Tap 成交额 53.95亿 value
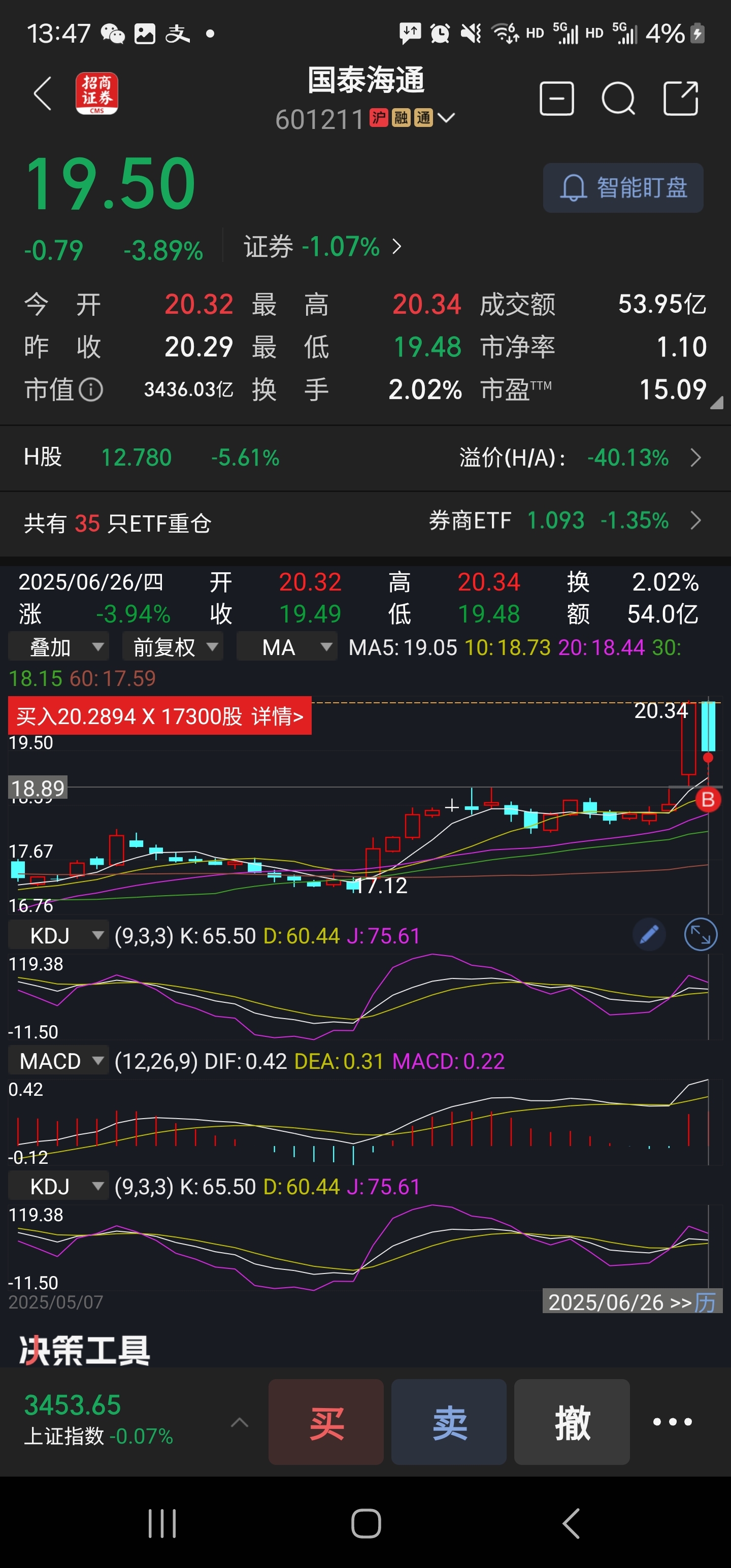 click(662, 304)
